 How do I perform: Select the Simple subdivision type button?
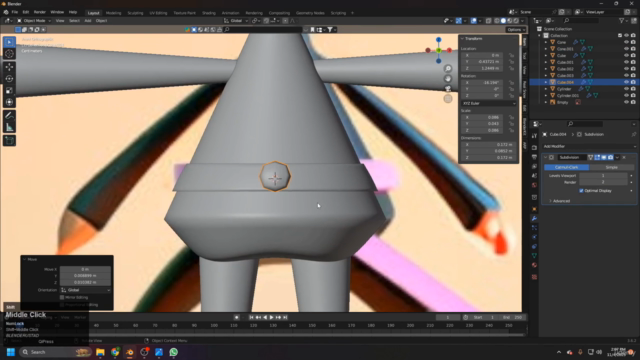click(x=611, y=167)
